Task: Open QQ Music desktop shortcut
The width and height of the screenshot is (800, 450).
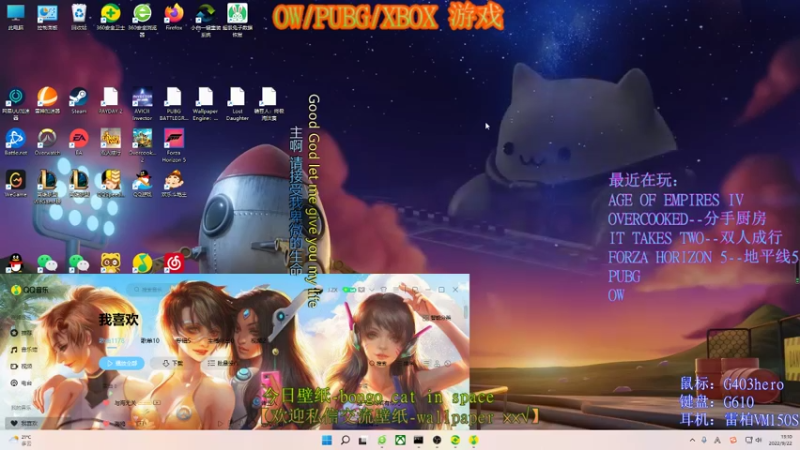Action: coord(142,262)
